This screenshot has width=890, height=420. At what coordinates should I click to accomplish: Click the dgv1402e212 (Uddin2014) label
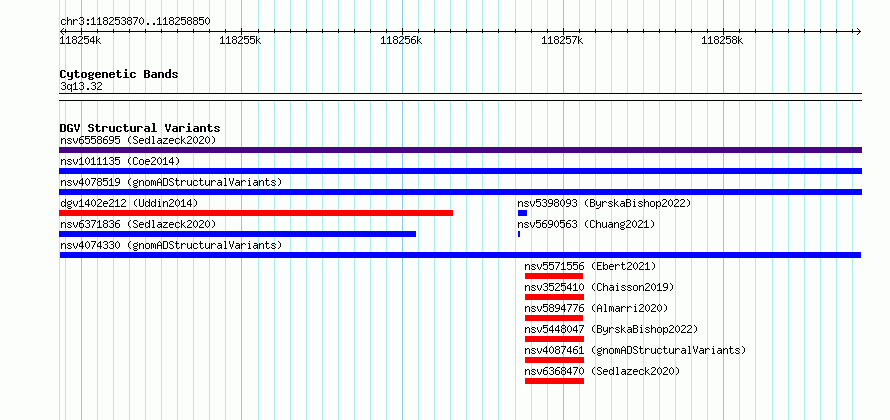pos(129,203)
